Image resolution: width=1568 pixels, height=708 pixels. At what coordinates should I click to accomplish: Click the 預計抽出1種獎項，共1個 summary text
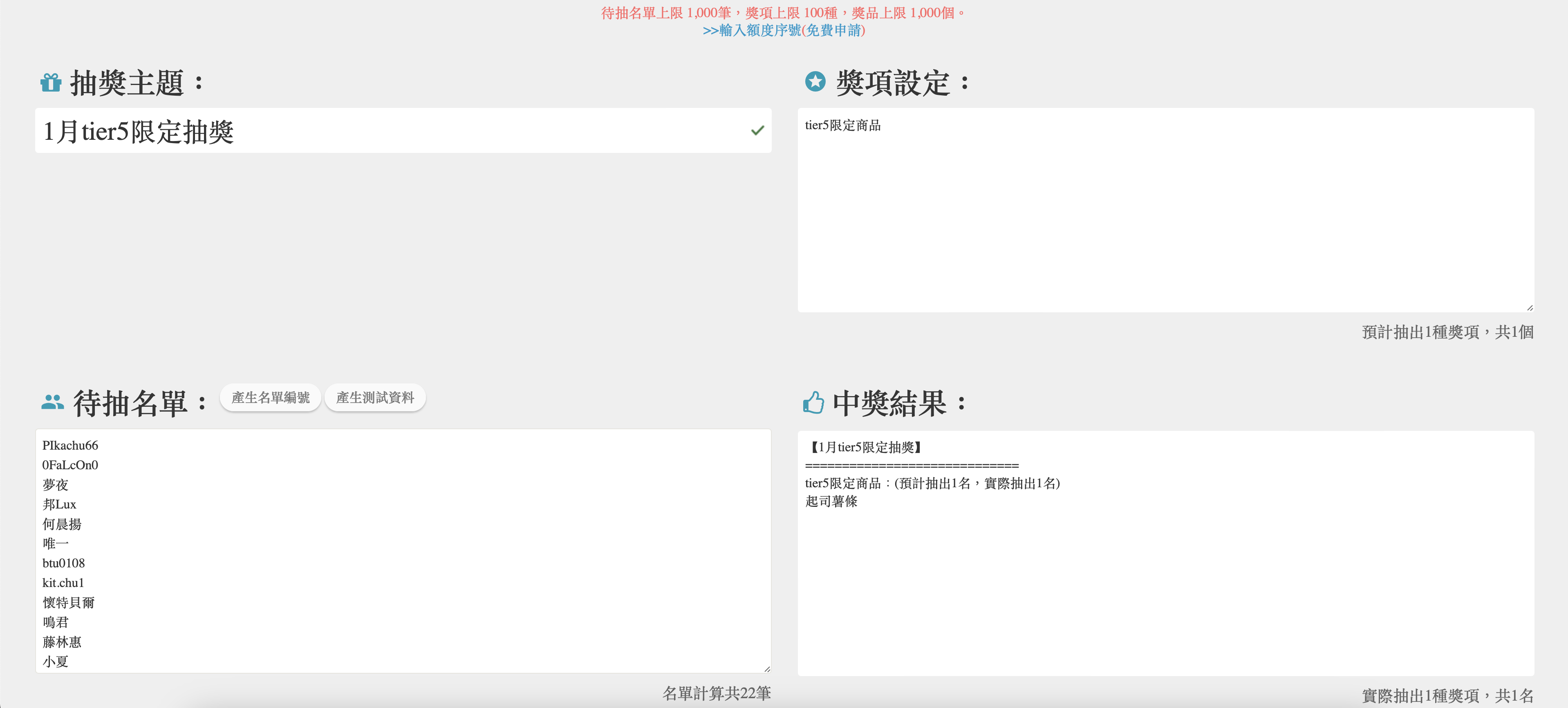[x=1447, y=332]
